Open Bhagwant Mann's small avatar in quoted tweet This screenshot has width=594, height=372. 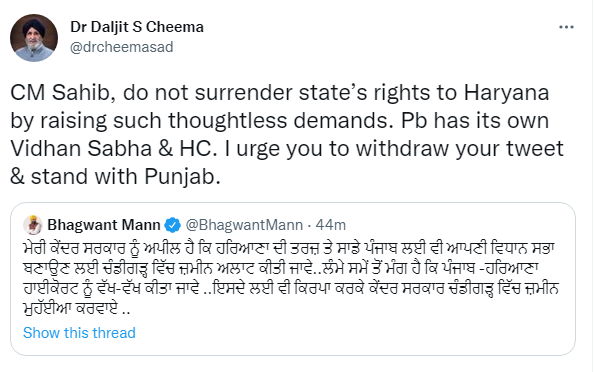click(x=33, y=225)
